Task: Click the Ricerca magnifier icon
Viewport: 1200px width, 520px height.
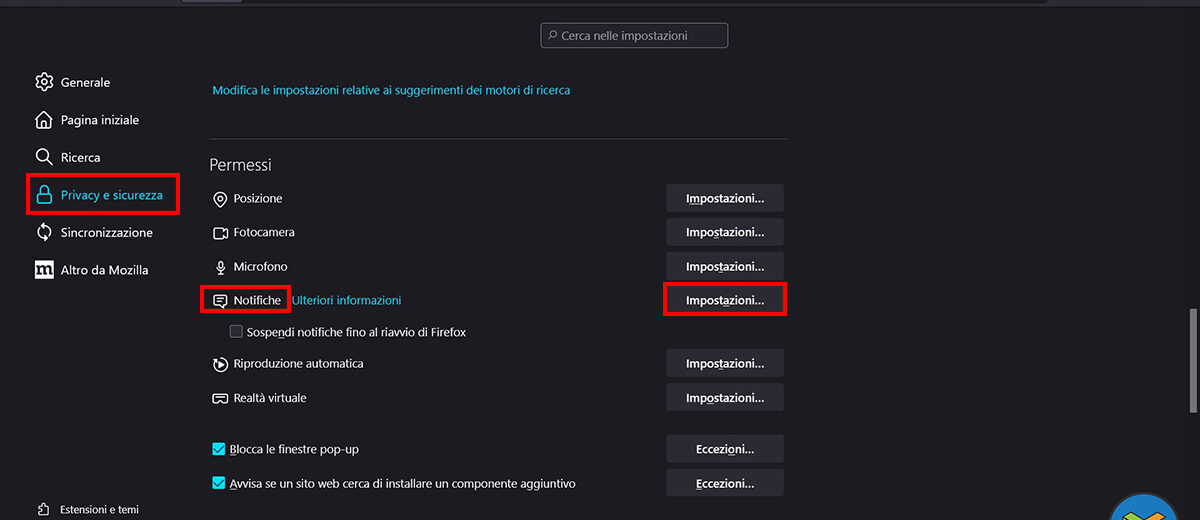Action: click(44, 157)
